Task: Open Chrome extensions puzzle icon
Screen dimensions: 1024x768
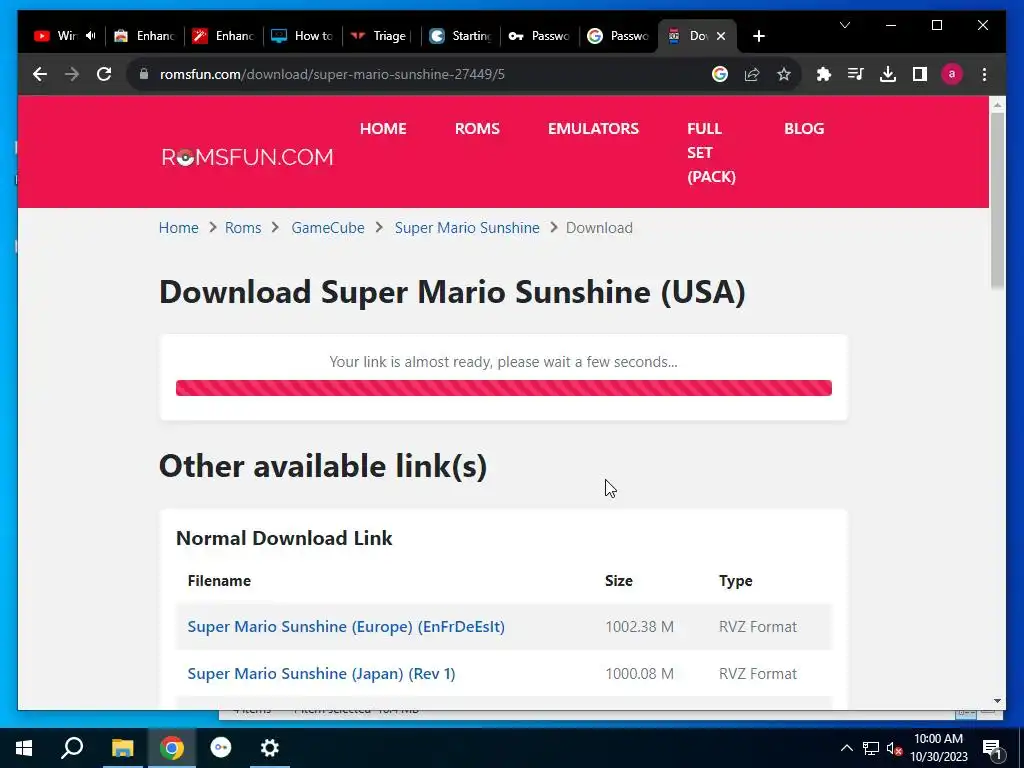Action: [824, 74]
